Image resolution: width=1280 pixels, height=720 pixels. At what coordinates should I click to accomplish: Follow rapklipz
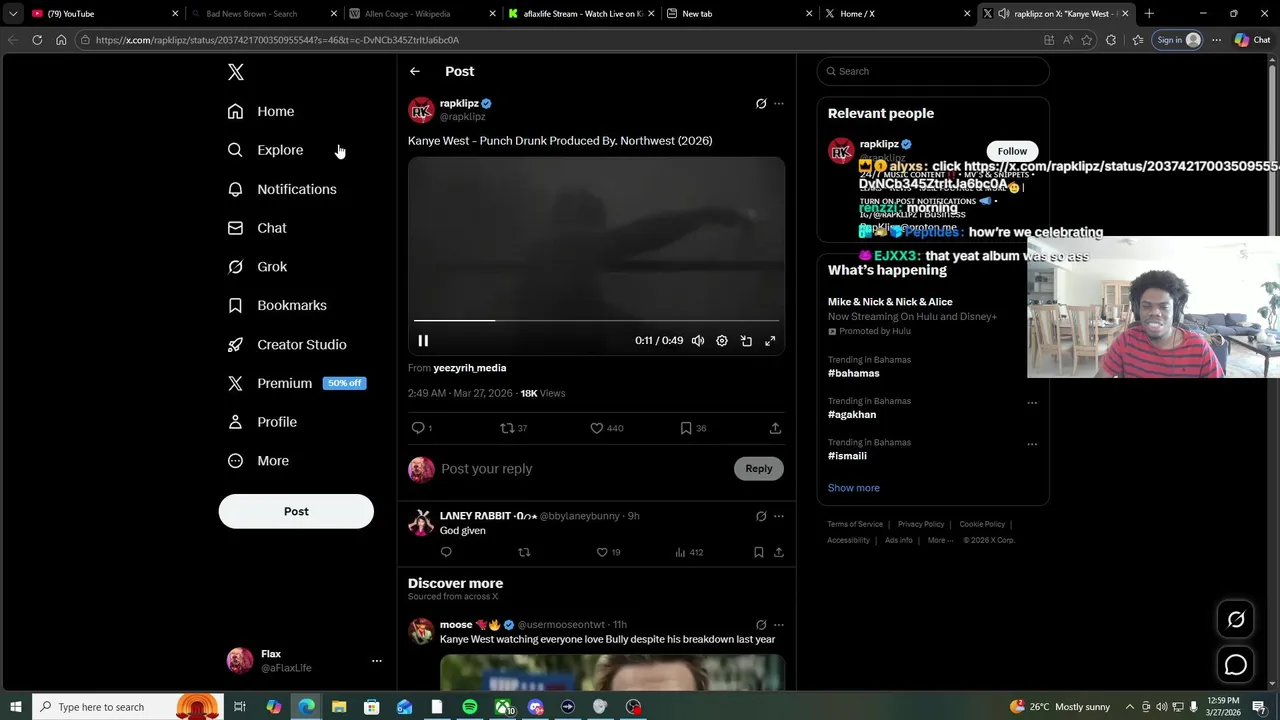tap(1012, 151)
